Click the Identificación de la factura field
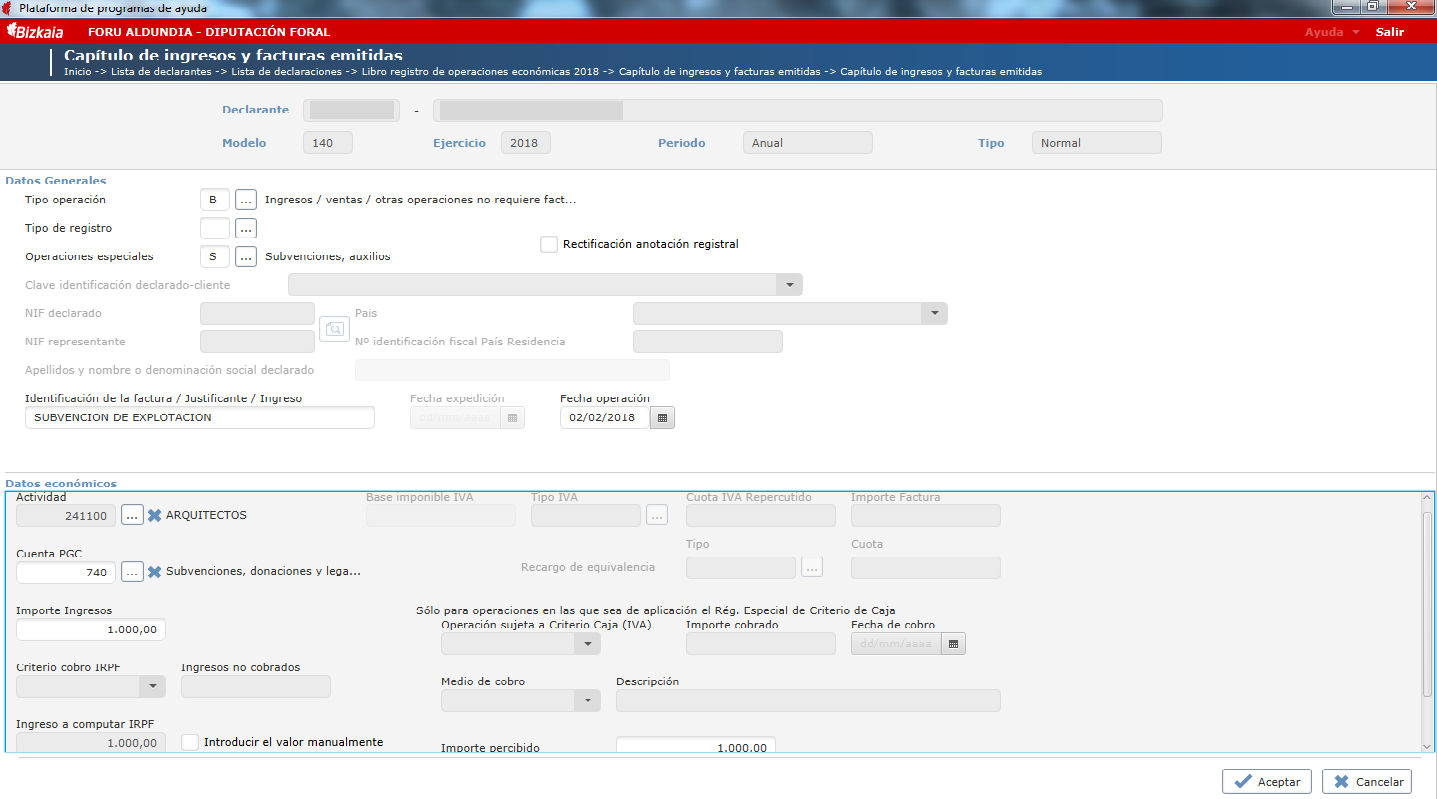 (x=200, y=417)
